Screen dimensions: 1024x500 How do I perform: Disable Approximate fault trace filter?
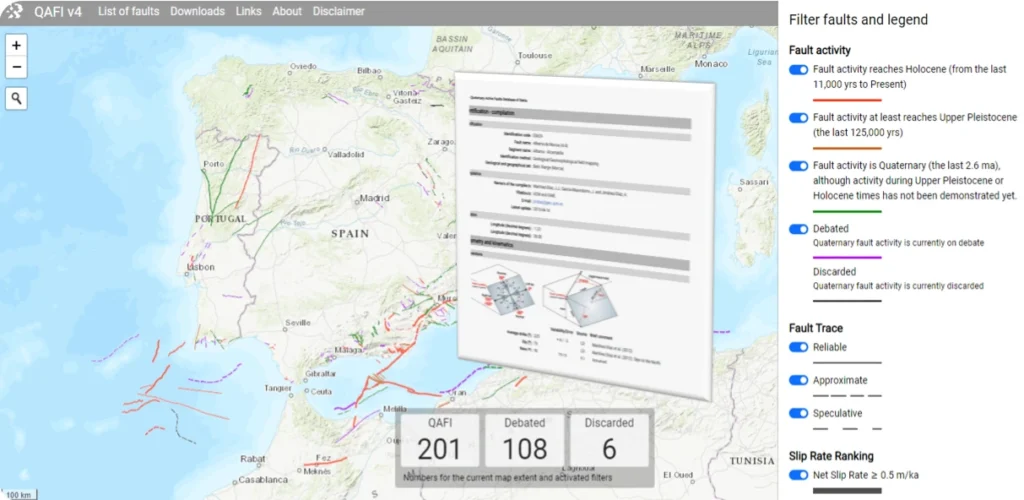click(799, 380)
